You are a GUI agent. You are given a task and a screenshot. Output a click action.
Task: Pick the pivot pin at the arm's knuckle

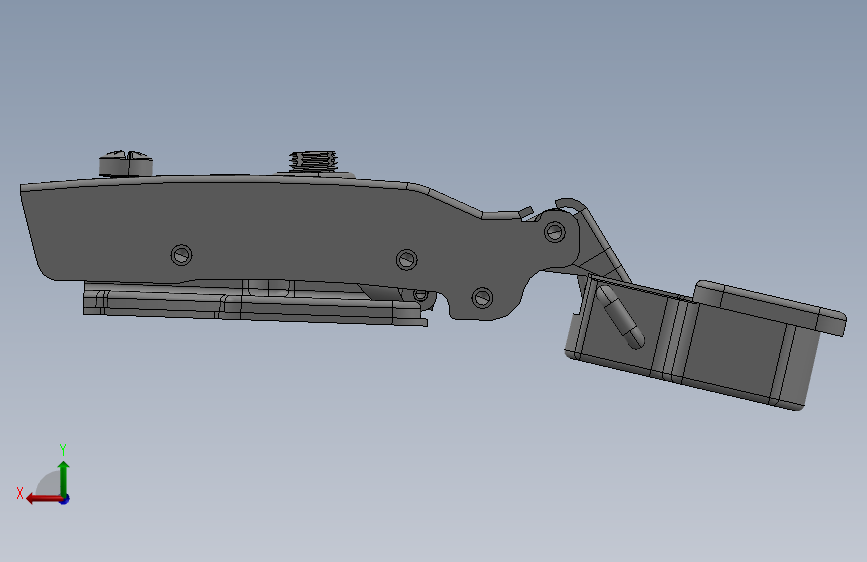[555, 232]
